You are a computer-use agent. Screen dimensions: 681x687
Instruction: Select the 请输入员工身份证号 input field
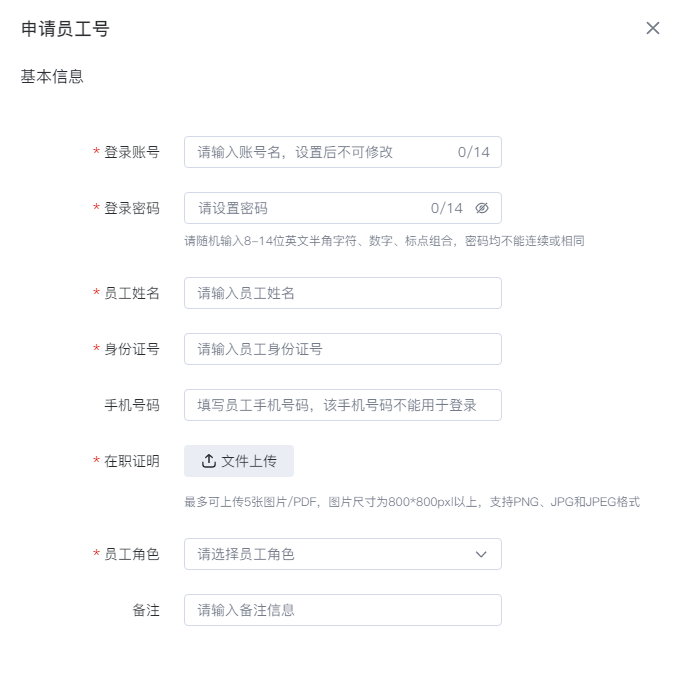tap(343, 349)
